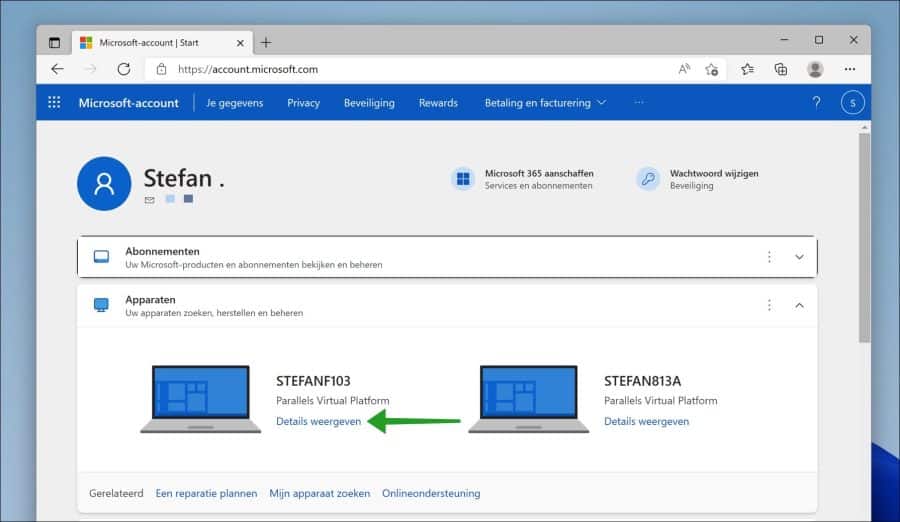The width and height of the screenshot is (900, 522).
Task: Click the Abonnementen card title
Action: pos(162,252)
